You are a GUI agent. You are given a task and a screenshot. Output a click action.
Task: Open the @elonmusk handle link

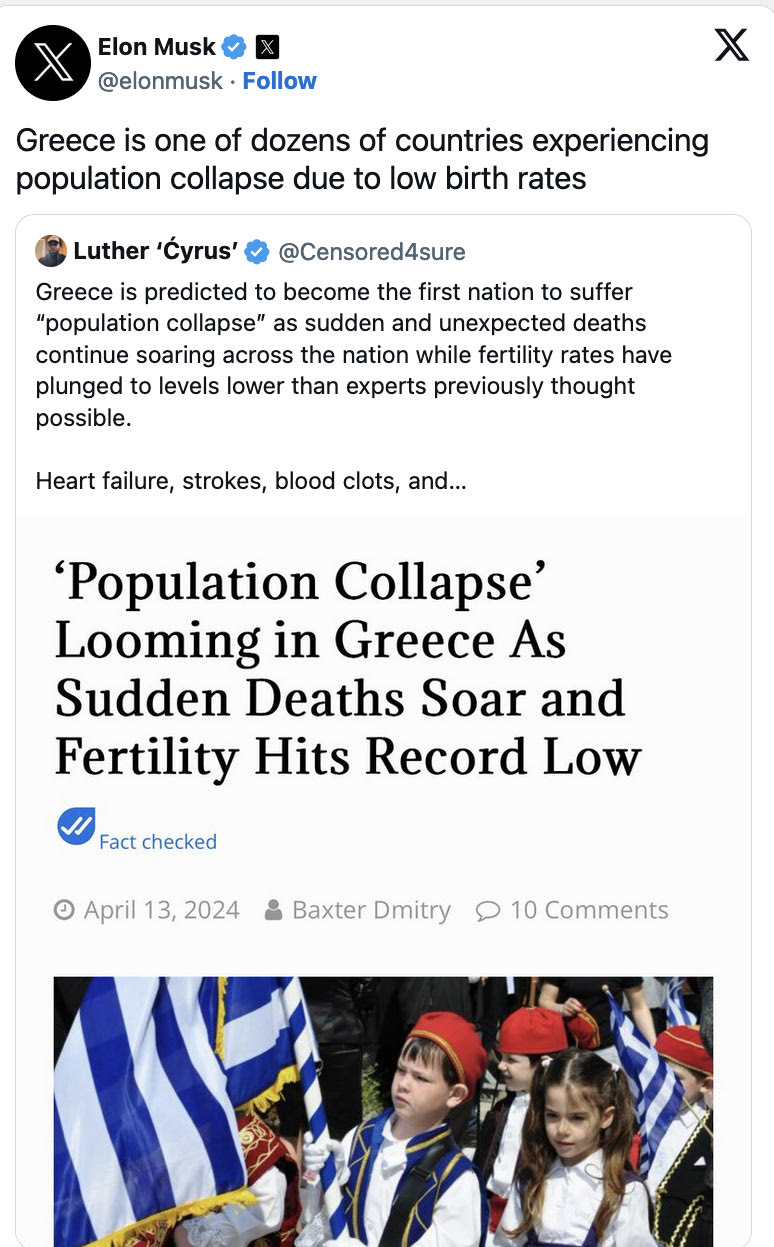160,81
